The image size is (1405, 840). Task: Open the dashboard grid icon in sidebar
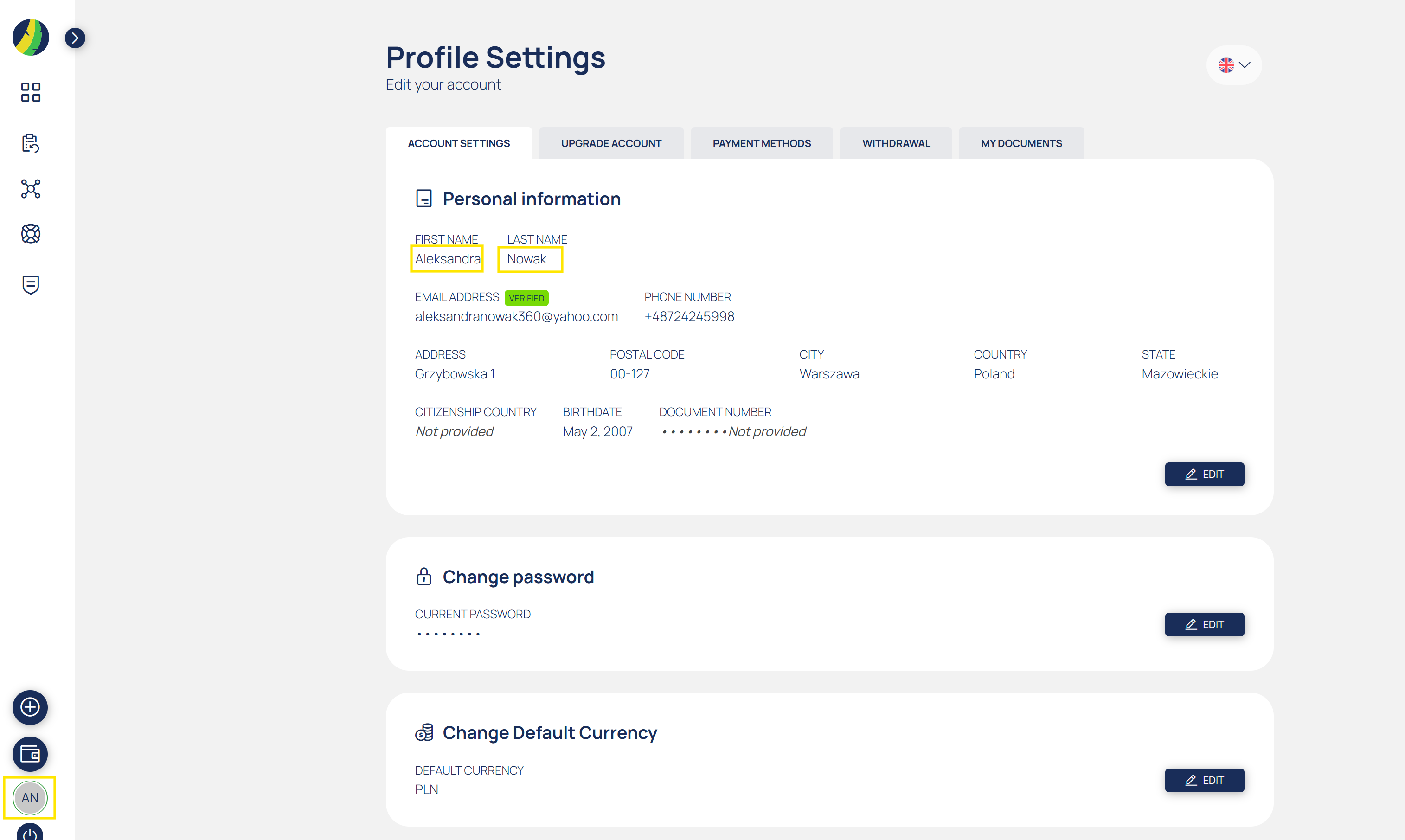31,92
